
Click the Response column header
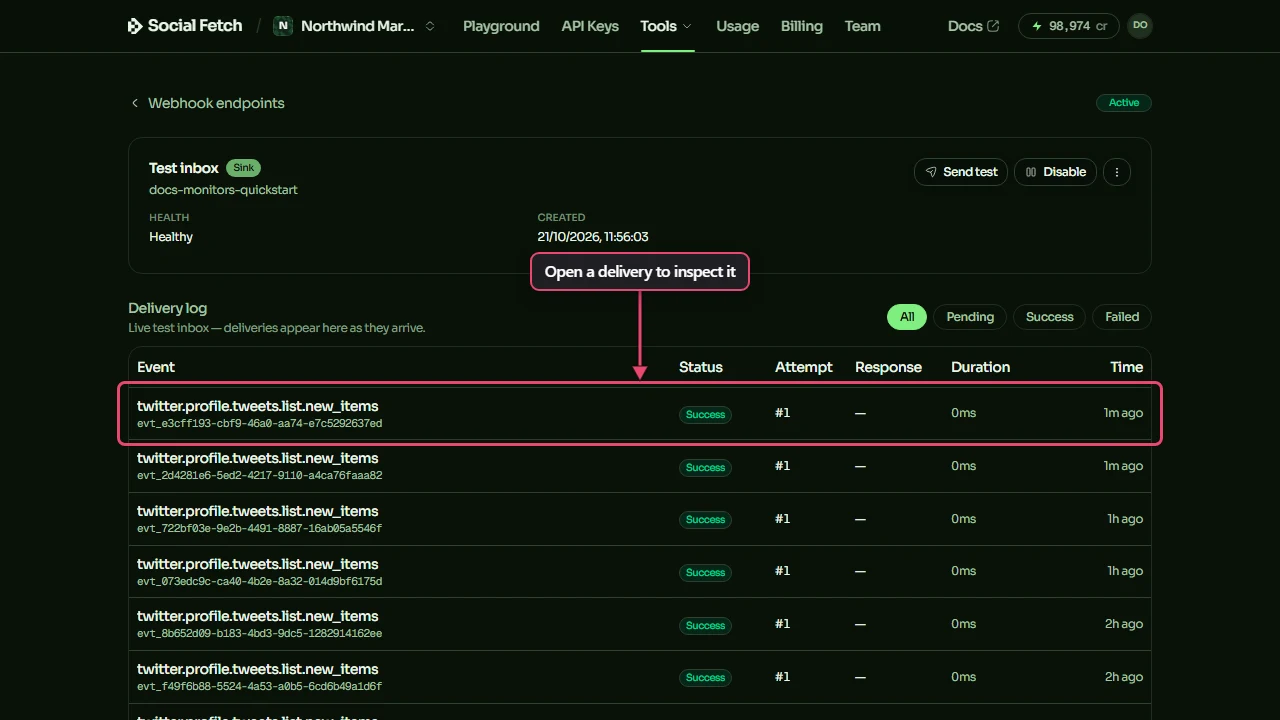[888, 367]
